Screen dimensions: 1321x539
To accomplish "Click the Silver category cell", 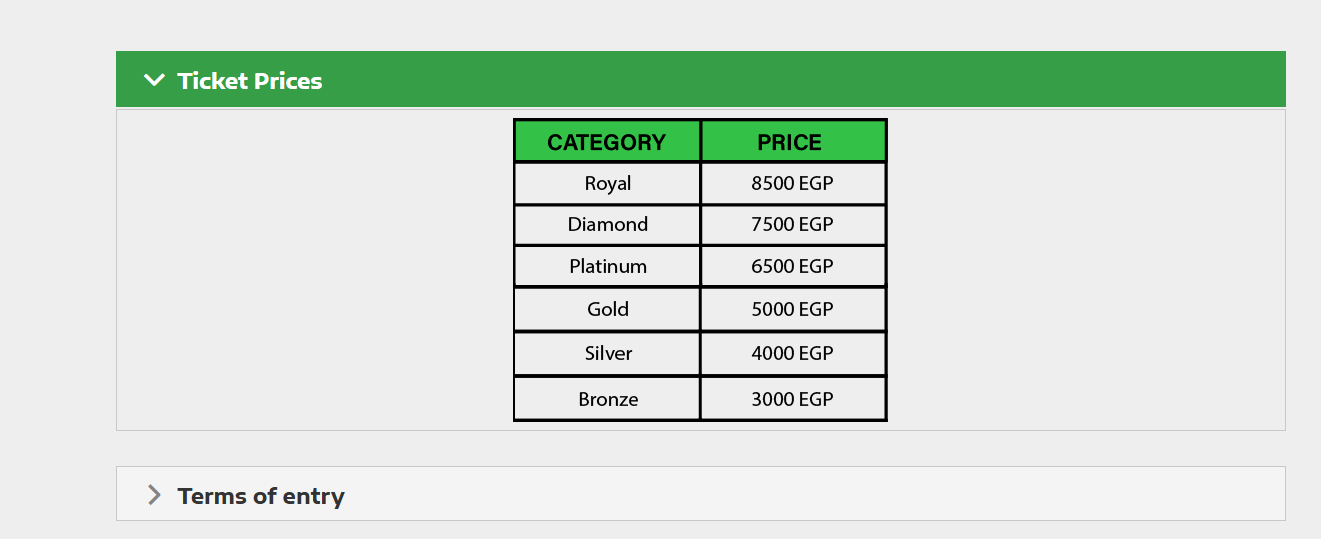I will pos(607,354).
